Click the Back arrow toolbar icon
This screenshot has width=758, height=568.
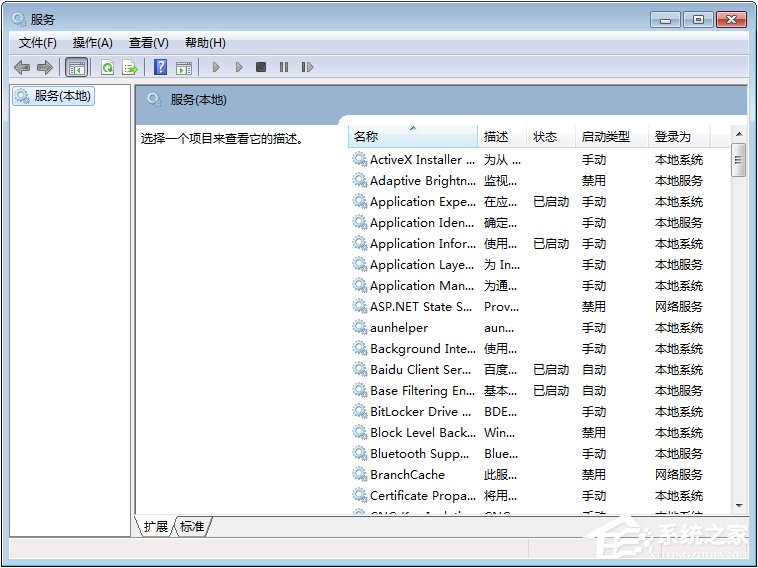[x=22, y=67]
